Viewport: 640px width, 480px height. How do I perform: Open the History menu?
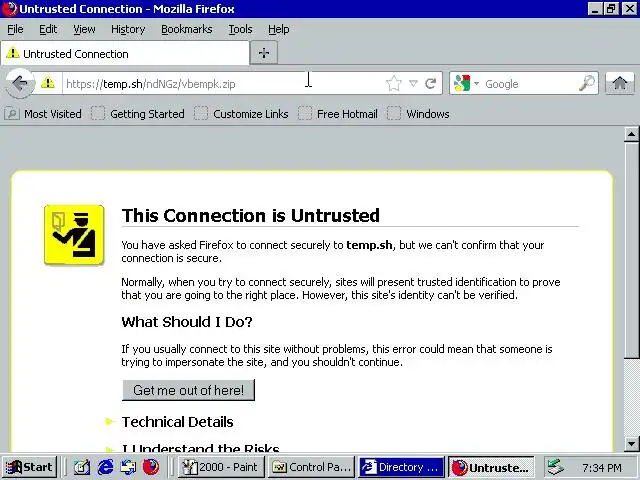(x=128, y=29)
